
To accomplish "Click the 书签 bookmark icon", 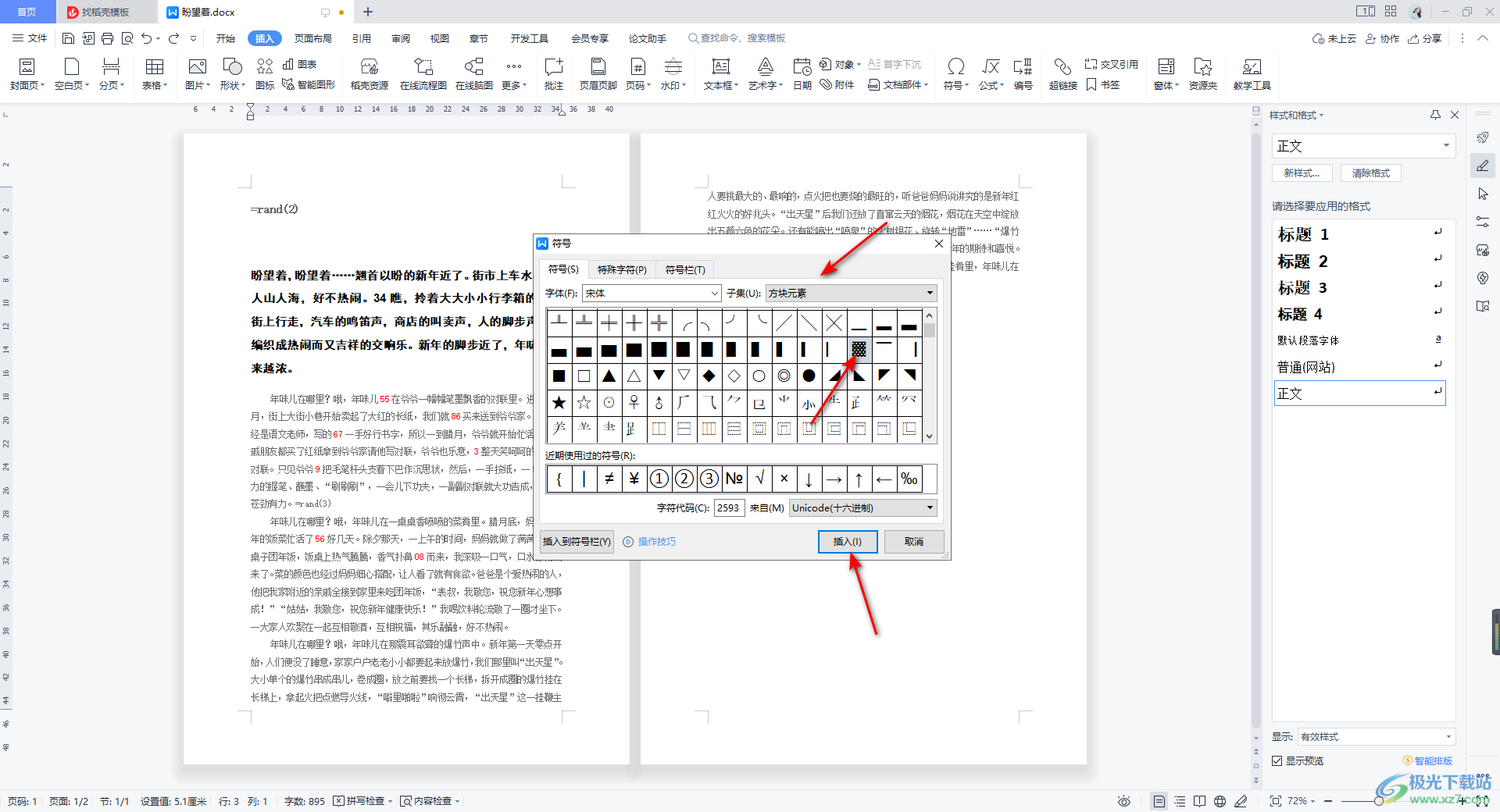I will click(x=1103, y=84).
